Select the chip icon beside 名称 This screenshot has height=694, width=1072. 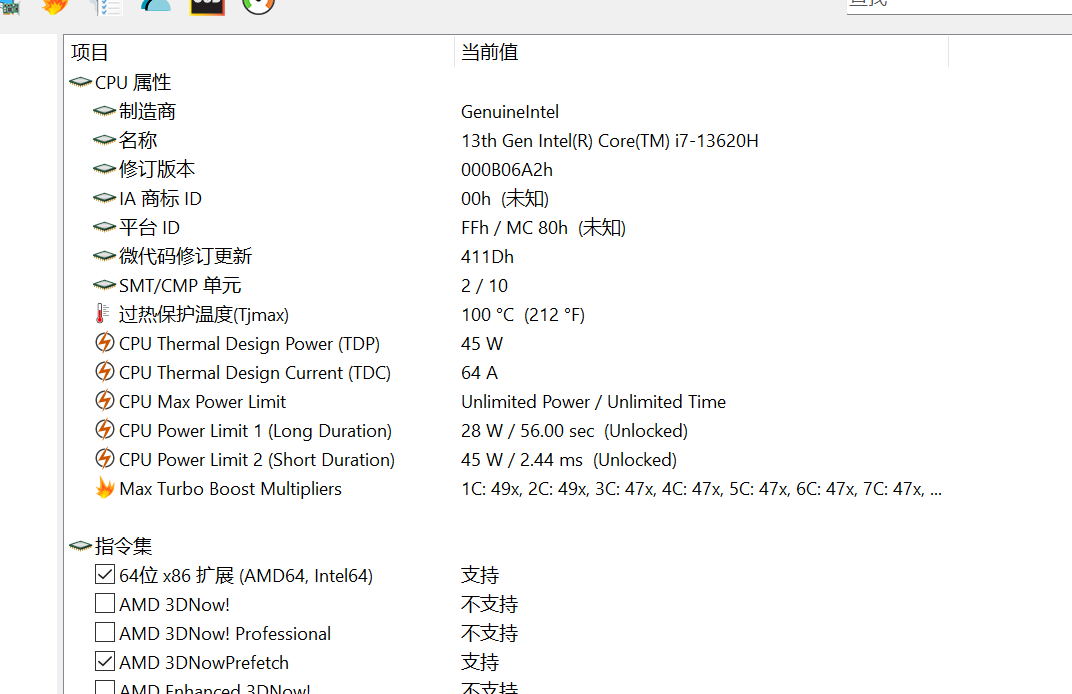click(104, 140)
